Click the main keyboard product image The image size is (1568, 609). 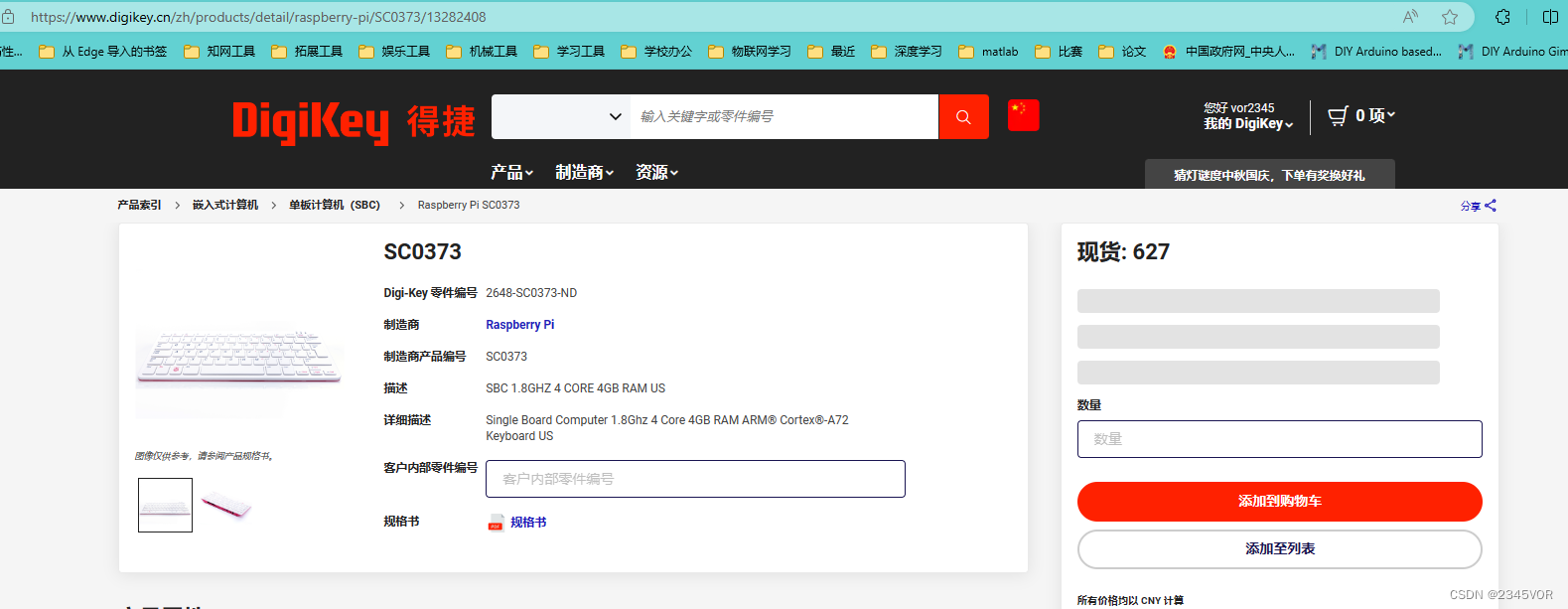pyautogui.click(x=239, y=360)
